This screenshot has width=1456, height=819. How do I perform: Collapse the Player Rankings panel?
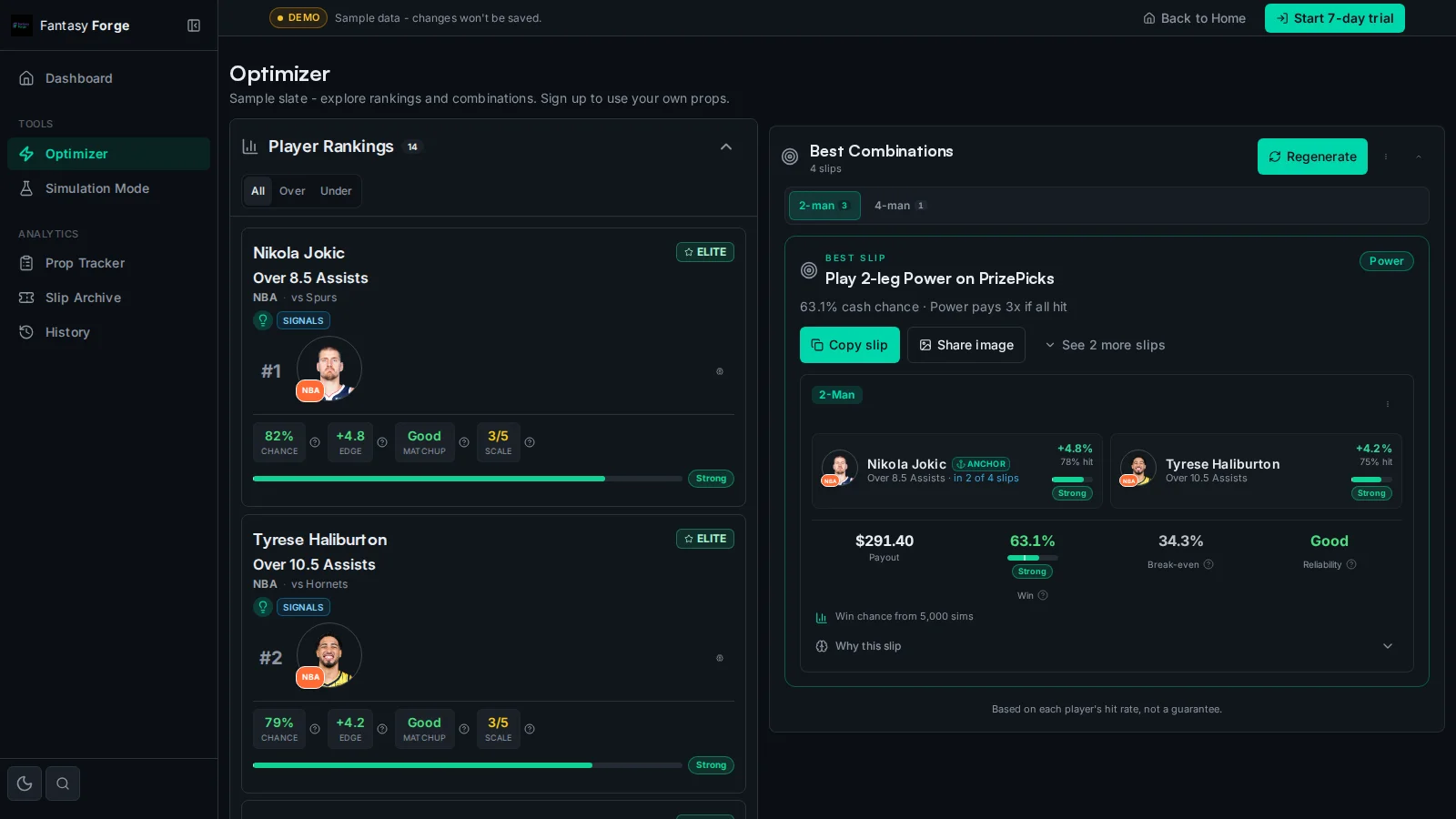tap(726, 147)
